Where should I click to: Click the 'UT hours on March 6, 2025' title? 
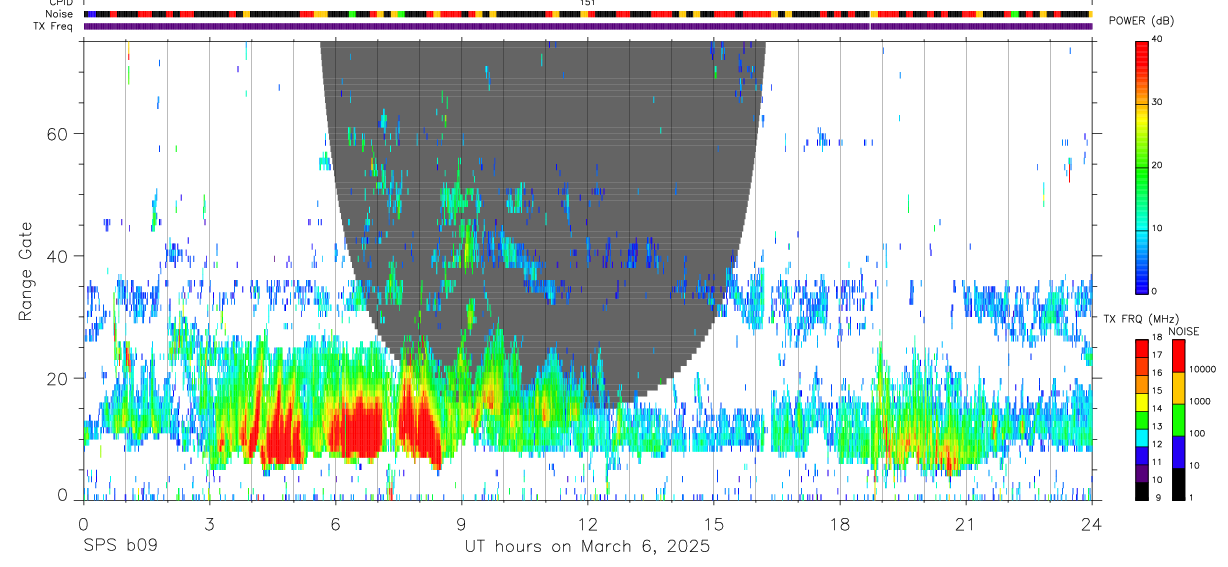coord(587,547)
